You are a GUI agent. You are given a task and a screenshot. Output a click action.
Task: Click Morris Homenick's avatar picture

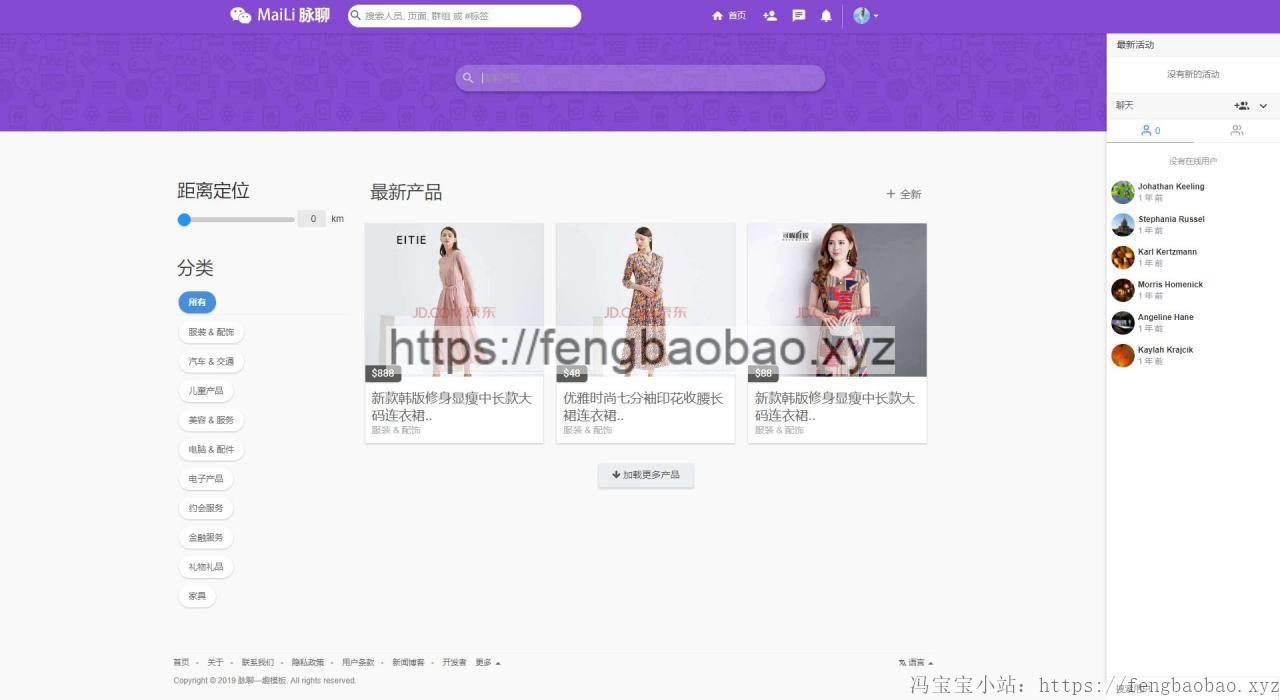tap(1123, 290)
